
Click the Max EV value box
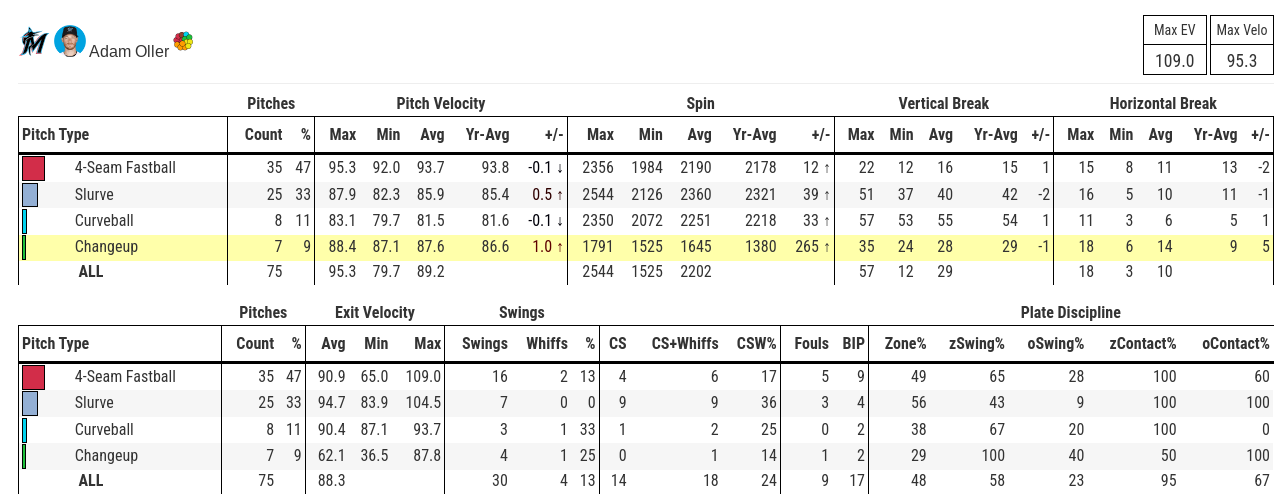point(1174,60)
